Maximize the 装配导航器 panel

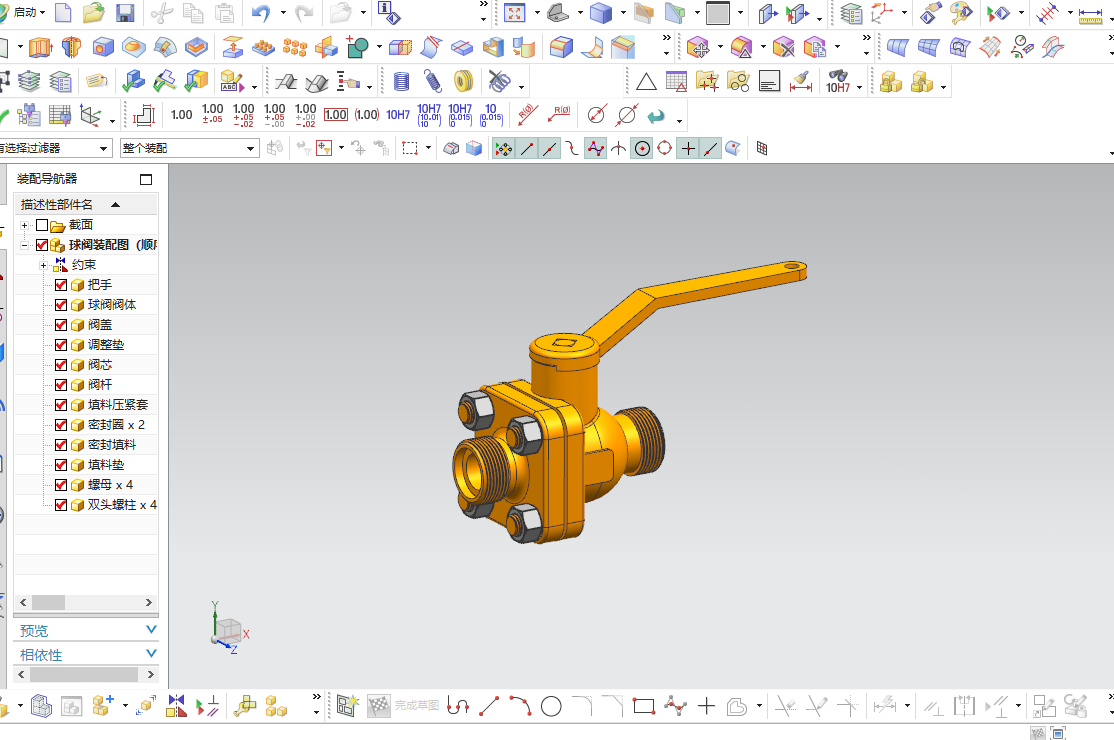(x=146, y=180)
